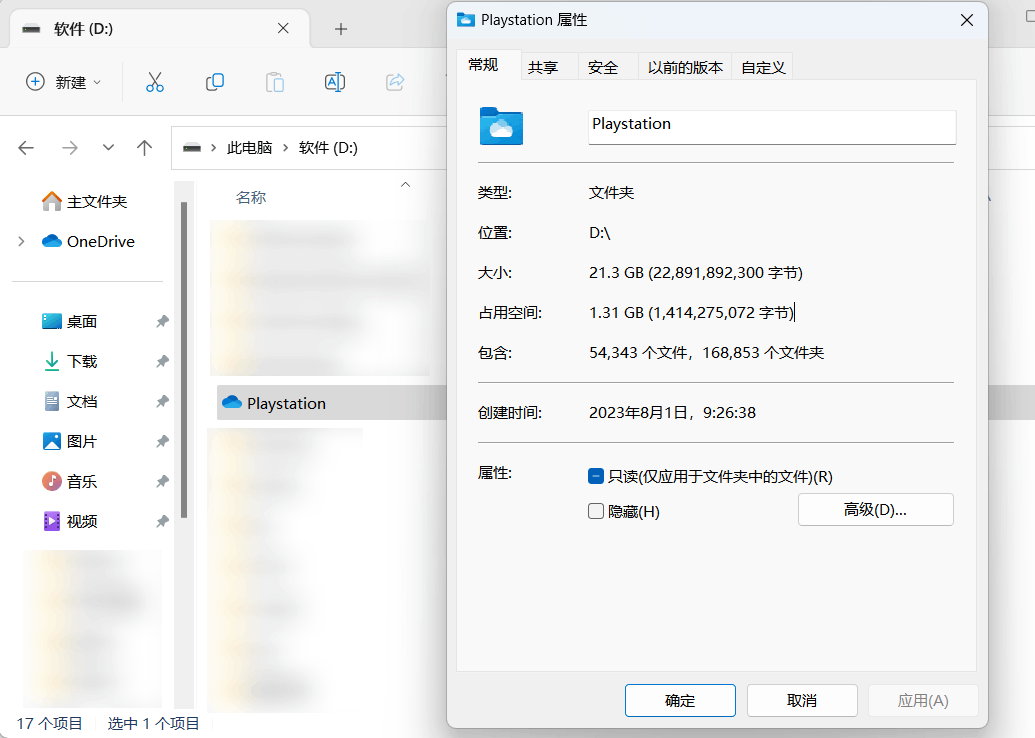Click the drive icon in the address bar
Image resolution: width=1035 pixels, height=738 pixels.
point(192,148)
